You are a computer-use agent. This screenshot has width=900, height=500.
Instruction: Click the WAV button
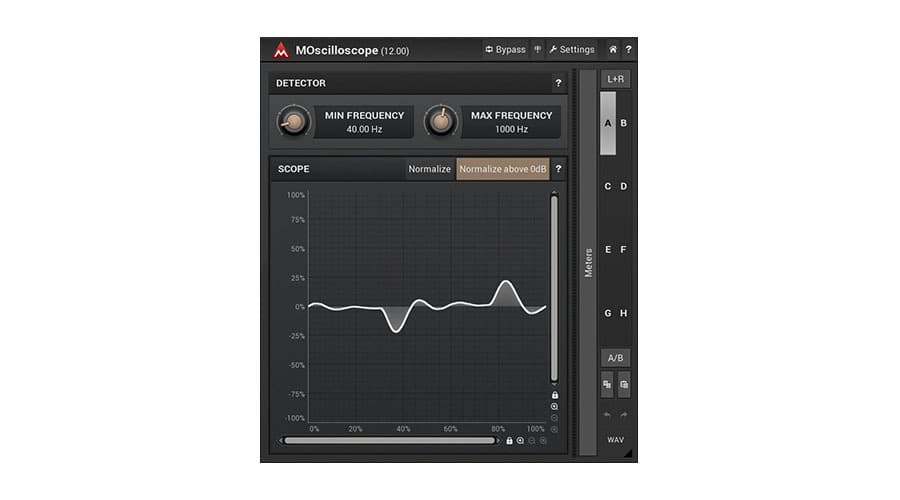615,440
